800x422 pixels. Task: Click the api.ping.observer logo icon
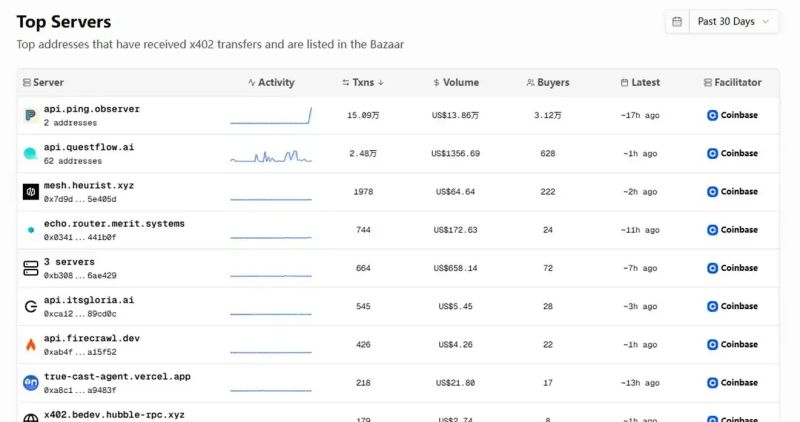(x=31, y=115)
